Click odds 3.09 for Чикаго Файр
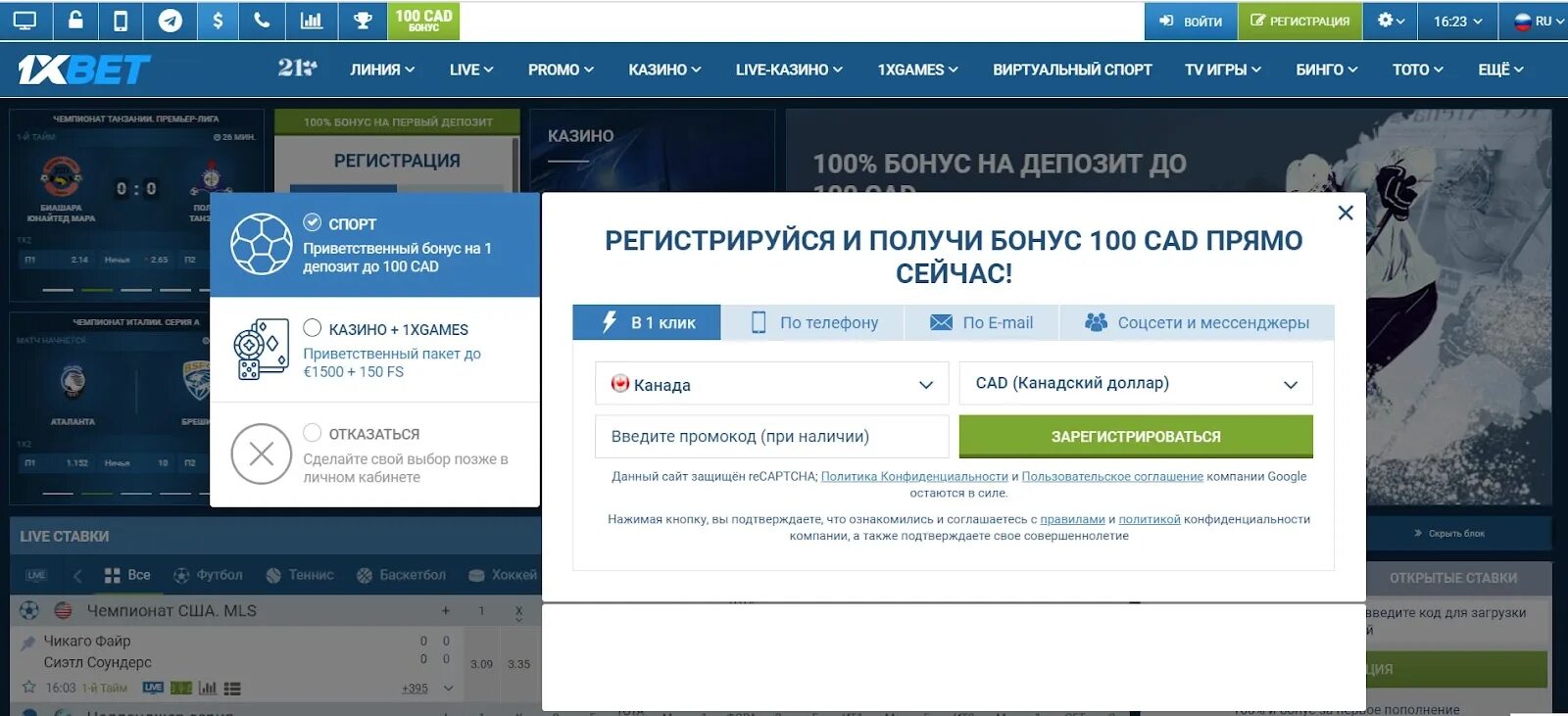 [481, 664]
